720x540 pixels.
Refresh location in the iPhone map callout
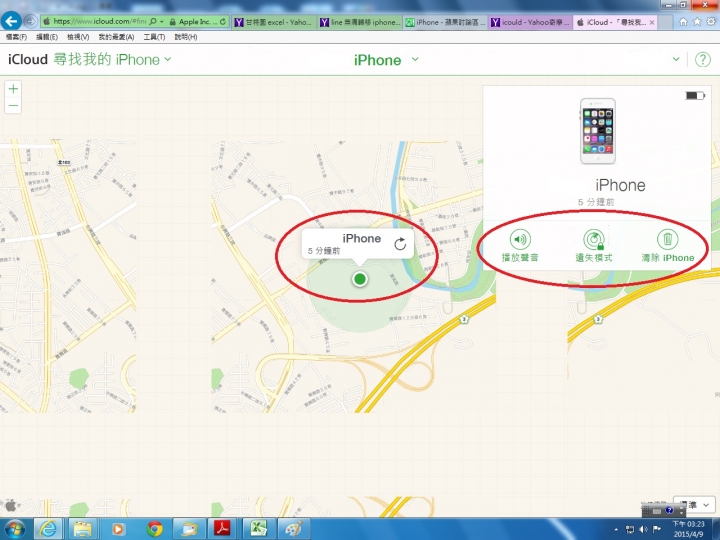(x=400, y=244)
